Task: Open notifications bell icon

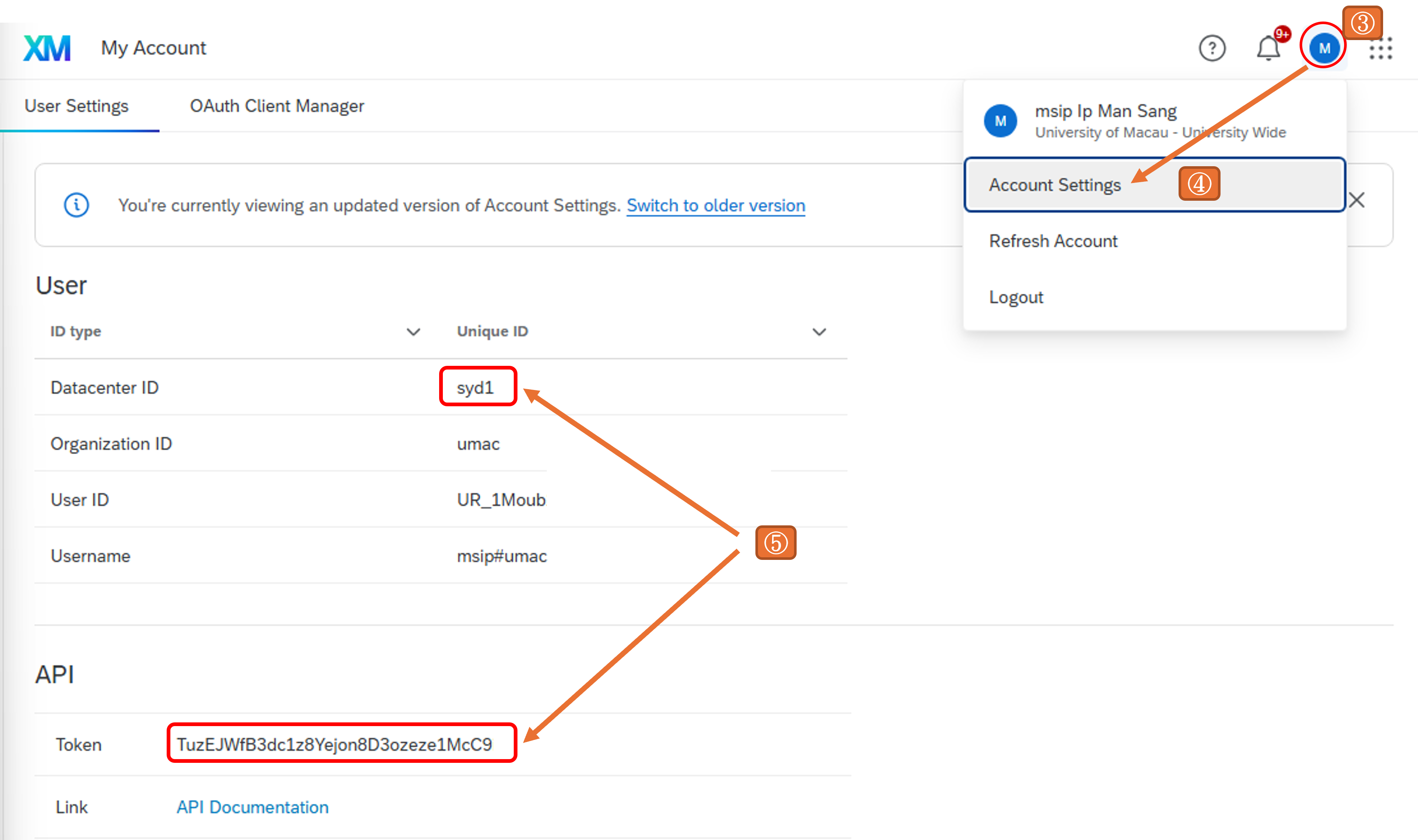Action: pyautogui.click(x=1268, y=48)
